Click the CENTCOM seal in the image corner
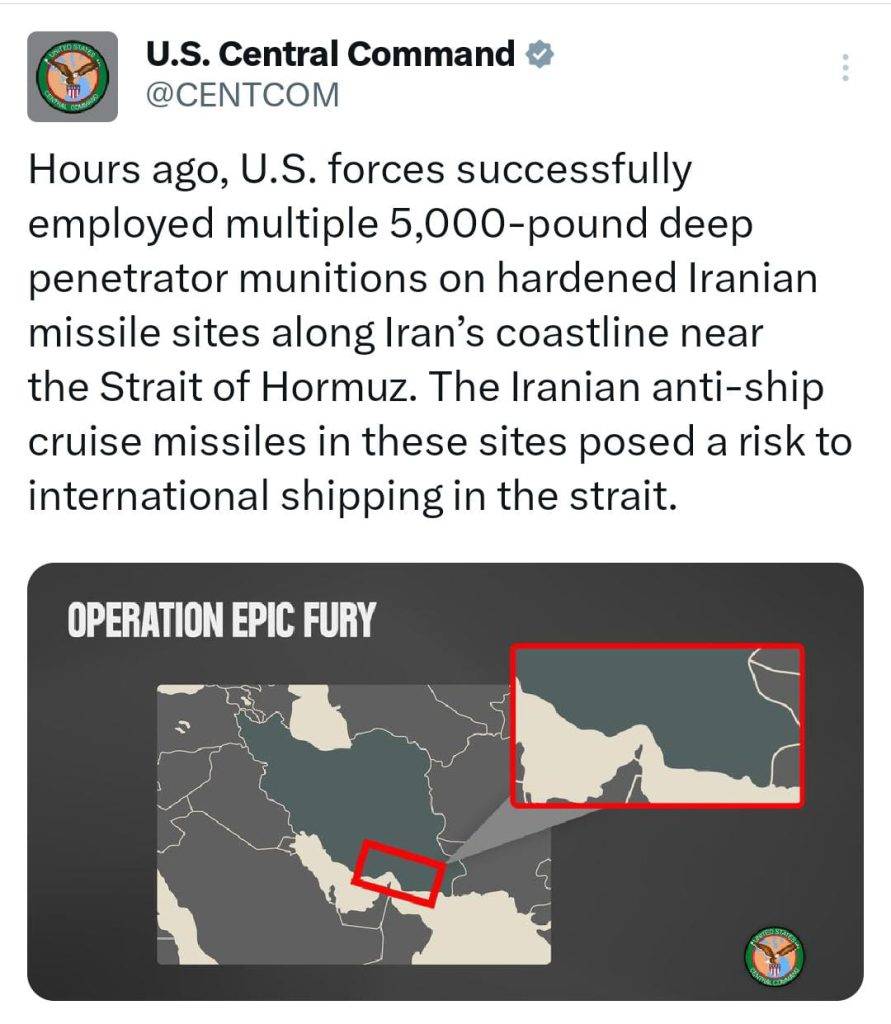 pos(778,954)
